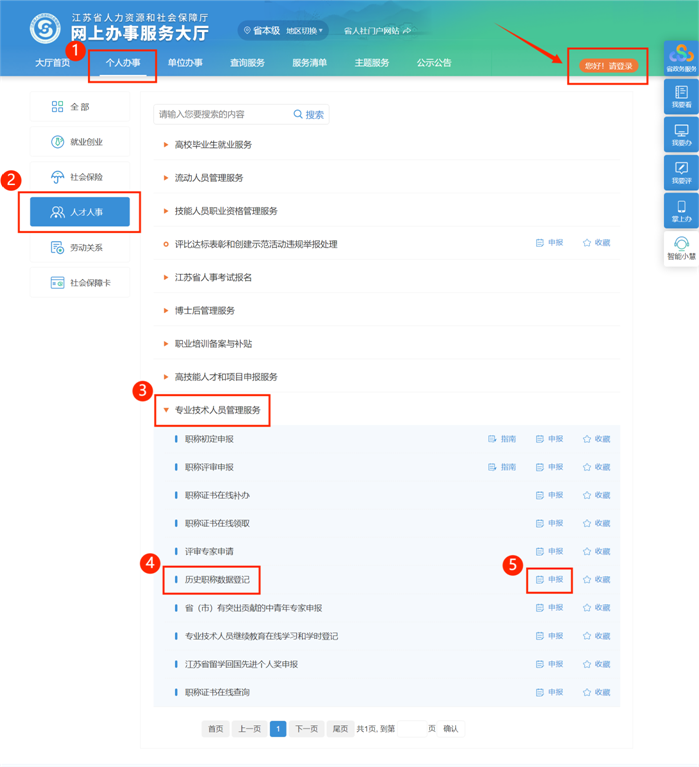Switch to 服务清单 tab
This screenshot has width=699, height=767.
310,63
